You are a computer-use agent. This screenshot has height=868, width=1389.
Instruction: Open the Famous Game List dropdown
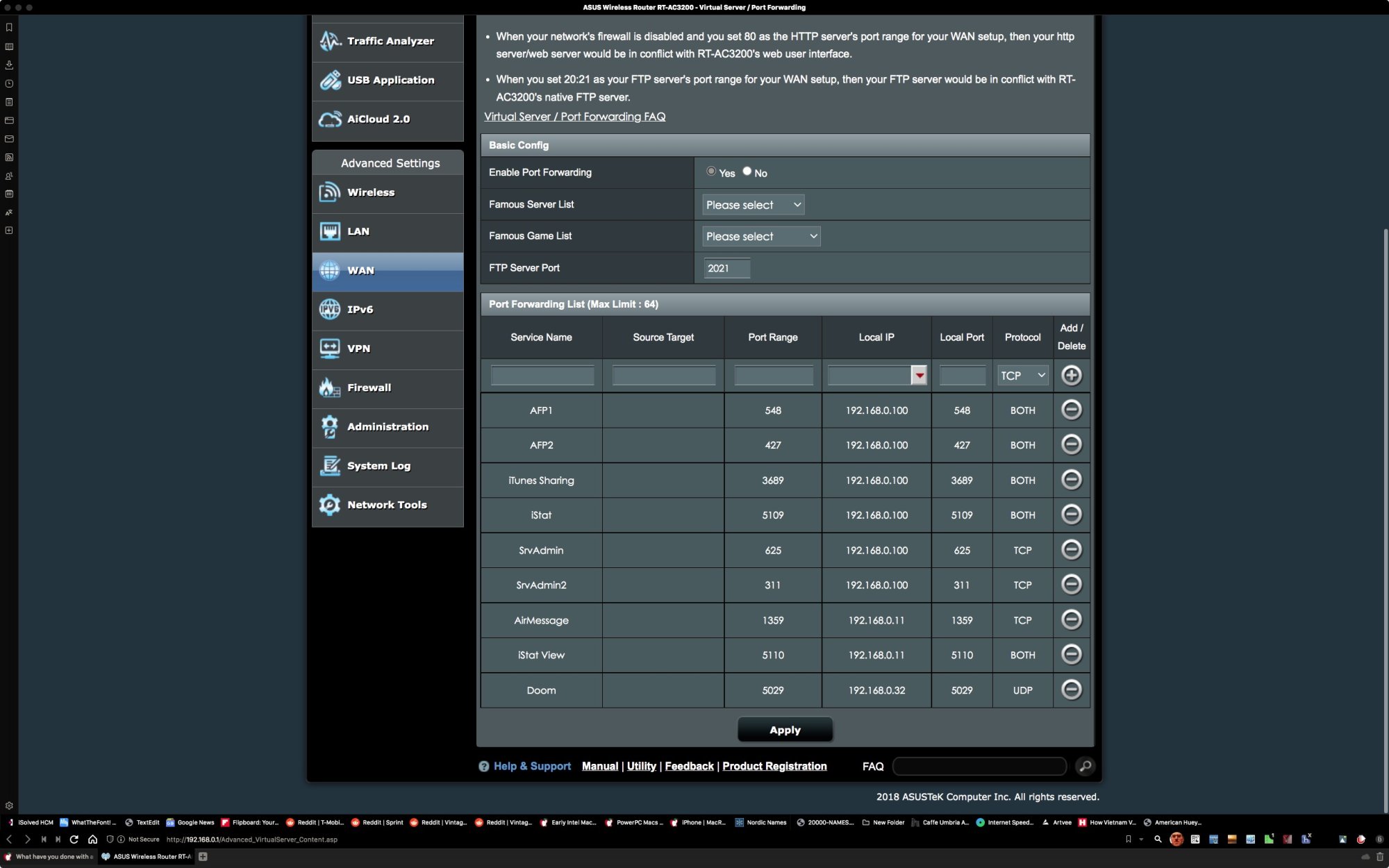coord(761,236)
